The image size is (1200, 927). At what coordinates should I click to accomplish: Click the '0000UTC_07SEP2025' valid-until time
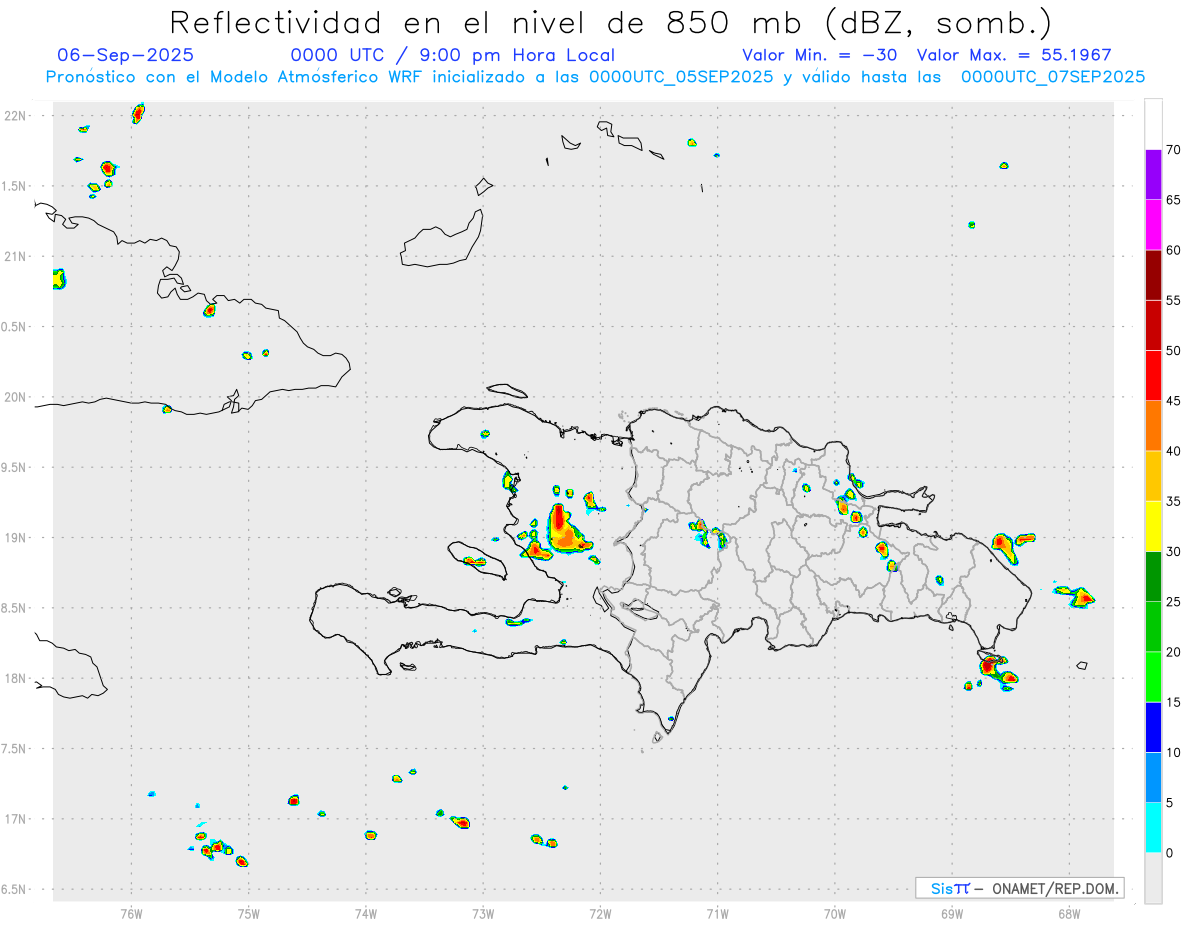pos(1053,77)
